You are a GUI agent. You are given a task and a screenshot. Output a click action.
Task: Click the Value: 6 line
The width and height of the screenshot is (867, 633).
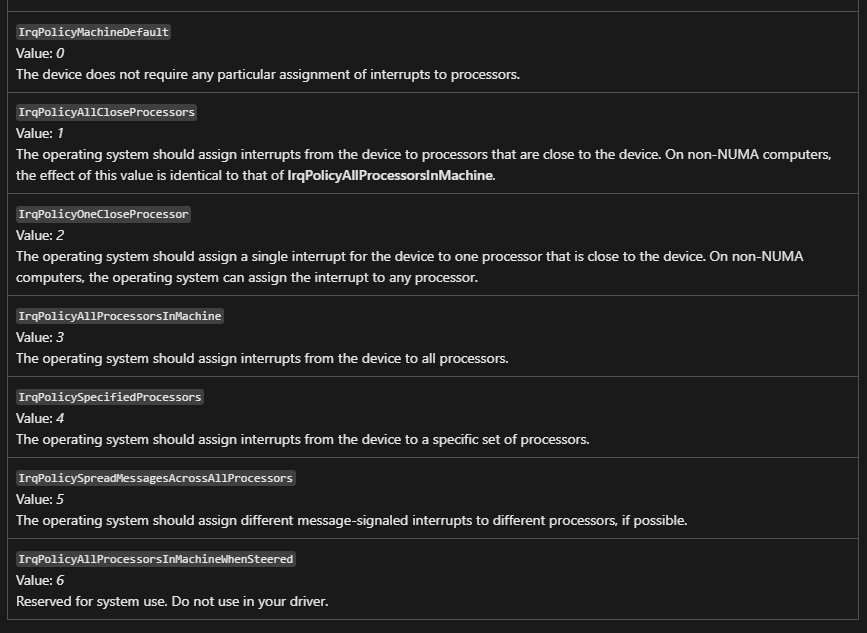[x=40, y=580]
